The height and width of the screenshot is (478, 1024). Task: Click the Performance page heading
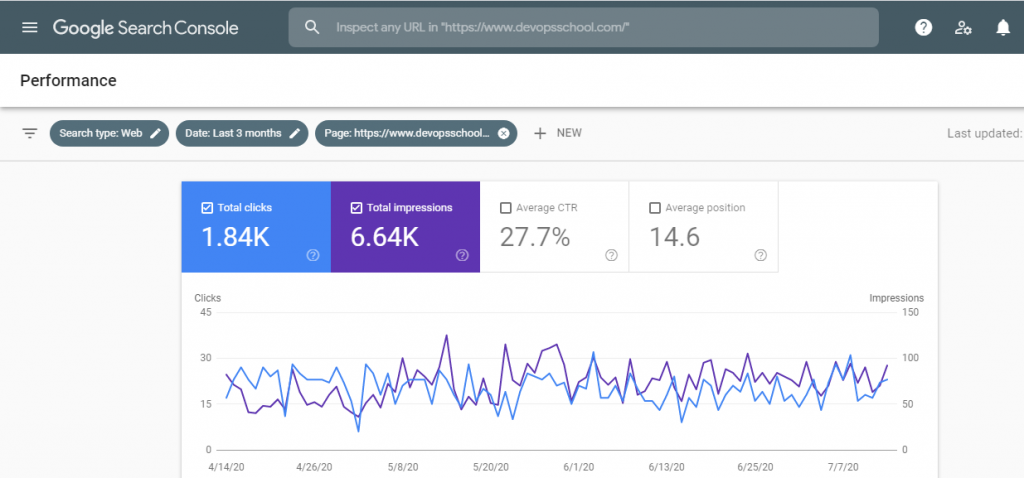[69, 81]
